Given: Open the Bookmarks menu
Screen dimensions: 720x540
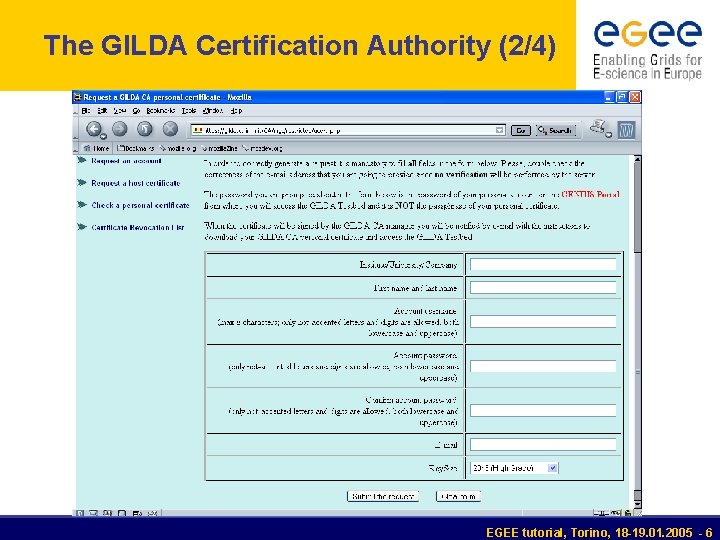Looking at the screenshot, I should (x=161, y=111).
